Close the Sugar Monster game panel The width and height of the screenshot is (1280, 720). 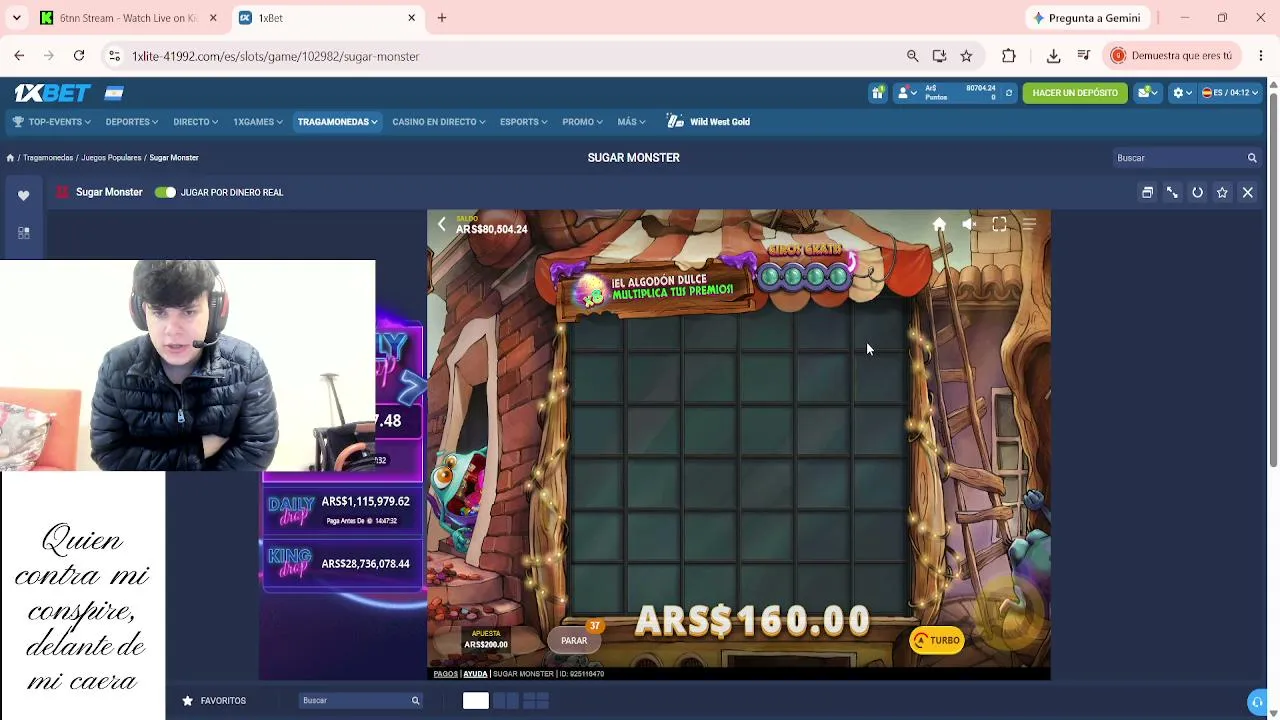click(x=1248, y=192)
